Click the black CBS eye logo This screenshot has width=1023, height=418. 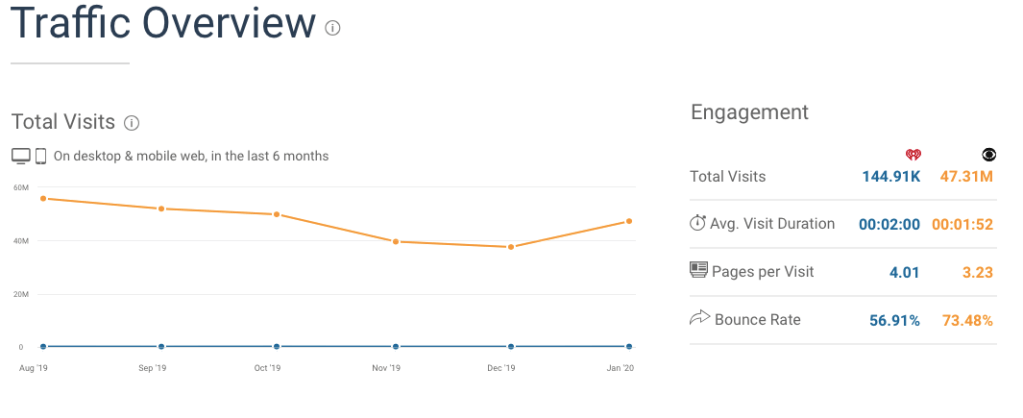pyautogui.click(x=989, y=154)
